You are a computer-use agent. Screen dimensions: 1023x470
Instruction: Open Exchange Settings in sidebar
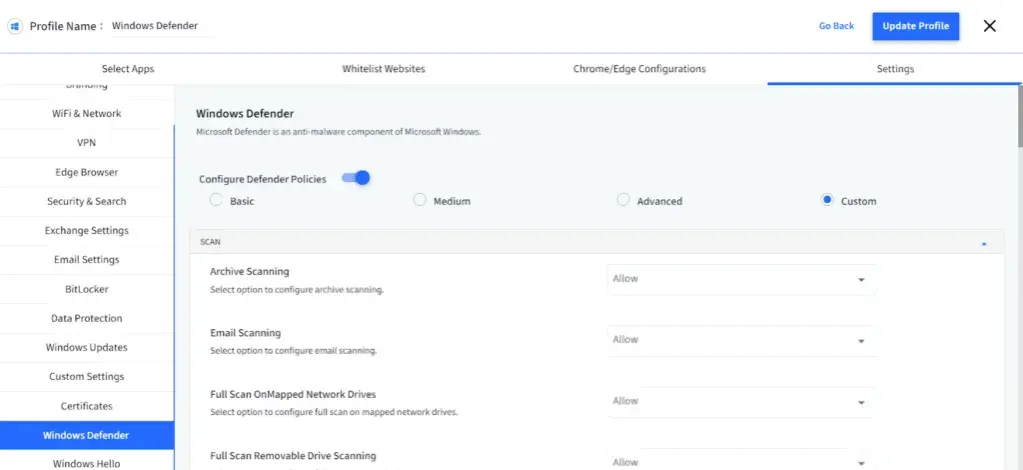[x=87, y=230]
